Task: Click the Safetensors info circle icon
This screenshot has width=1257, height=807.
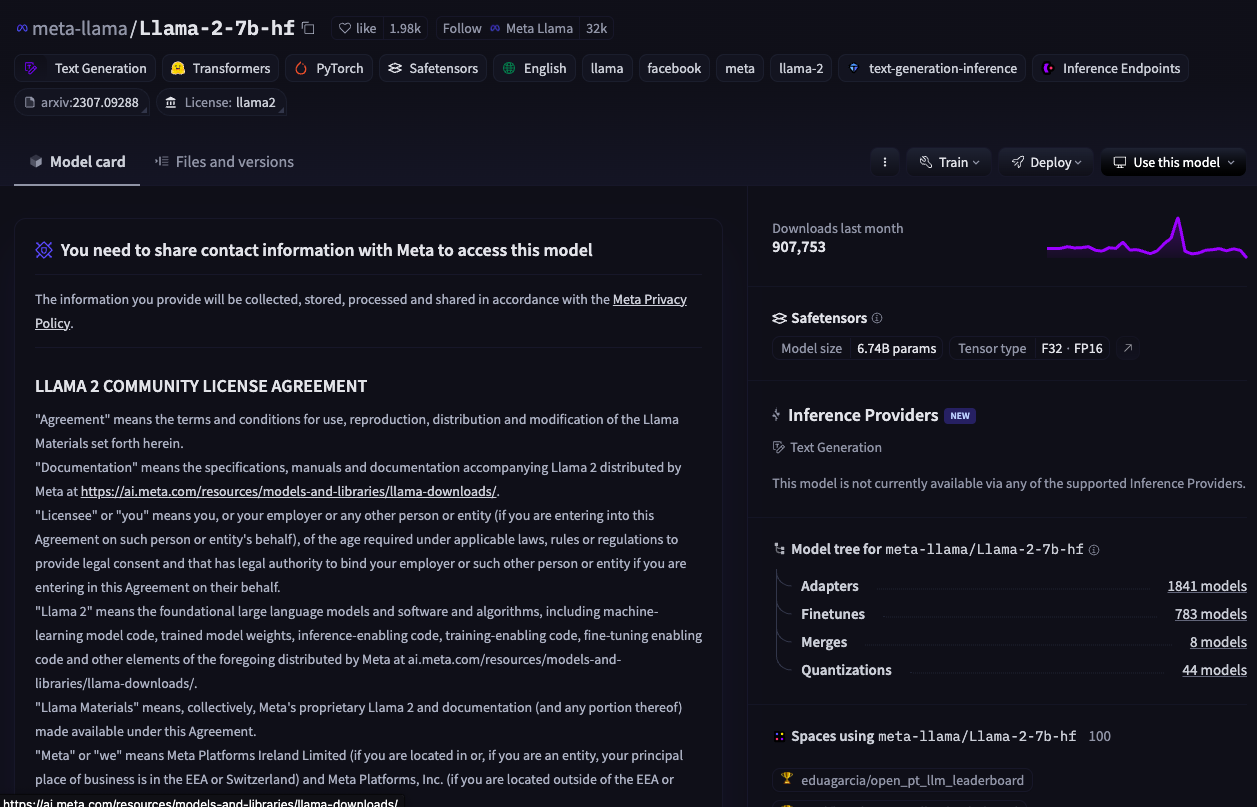Action: click(877, 318)
